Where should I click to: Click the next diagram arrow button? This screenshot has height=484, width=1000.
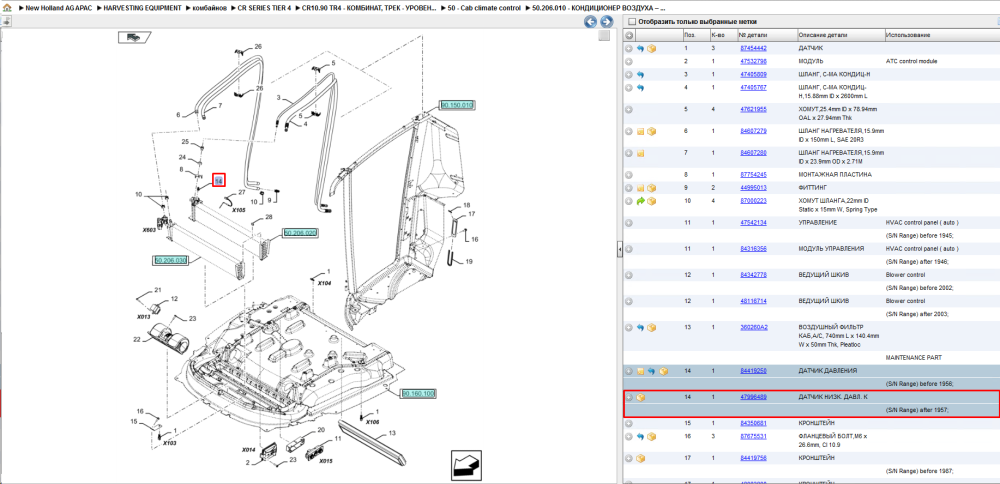606,22
